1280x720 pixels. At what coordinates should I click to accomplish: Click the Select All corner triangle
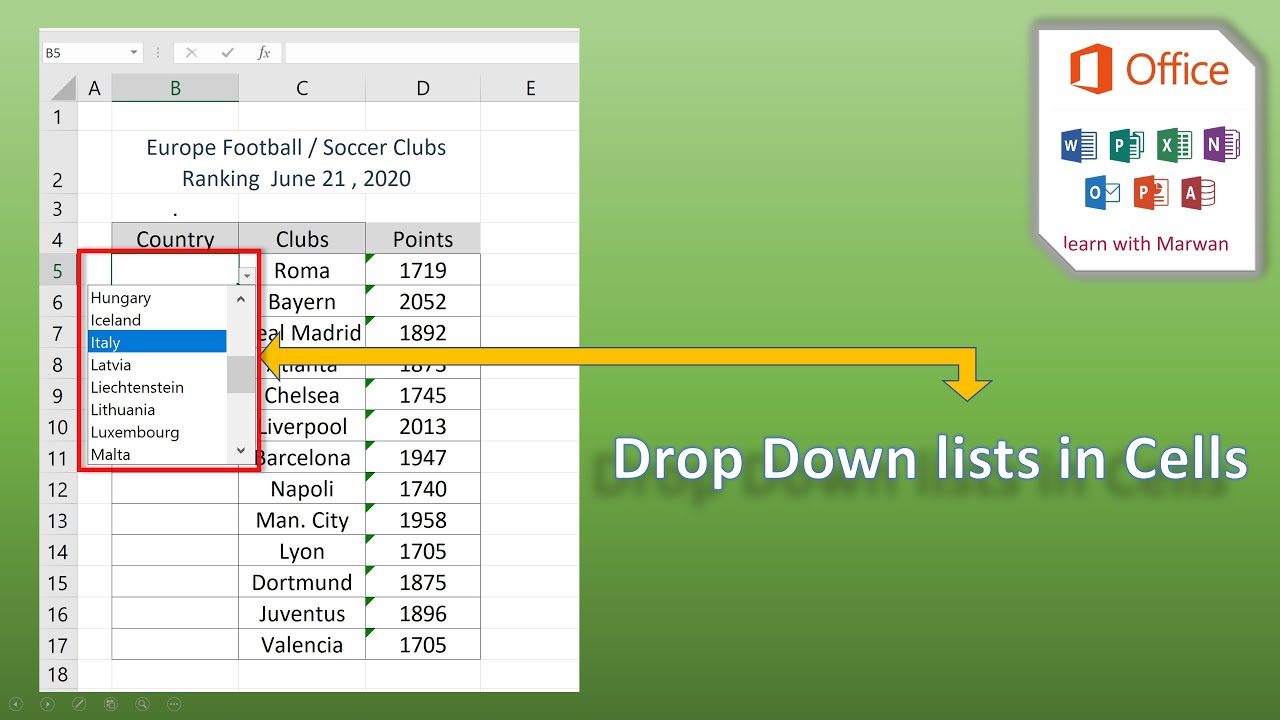pos(64,89)
